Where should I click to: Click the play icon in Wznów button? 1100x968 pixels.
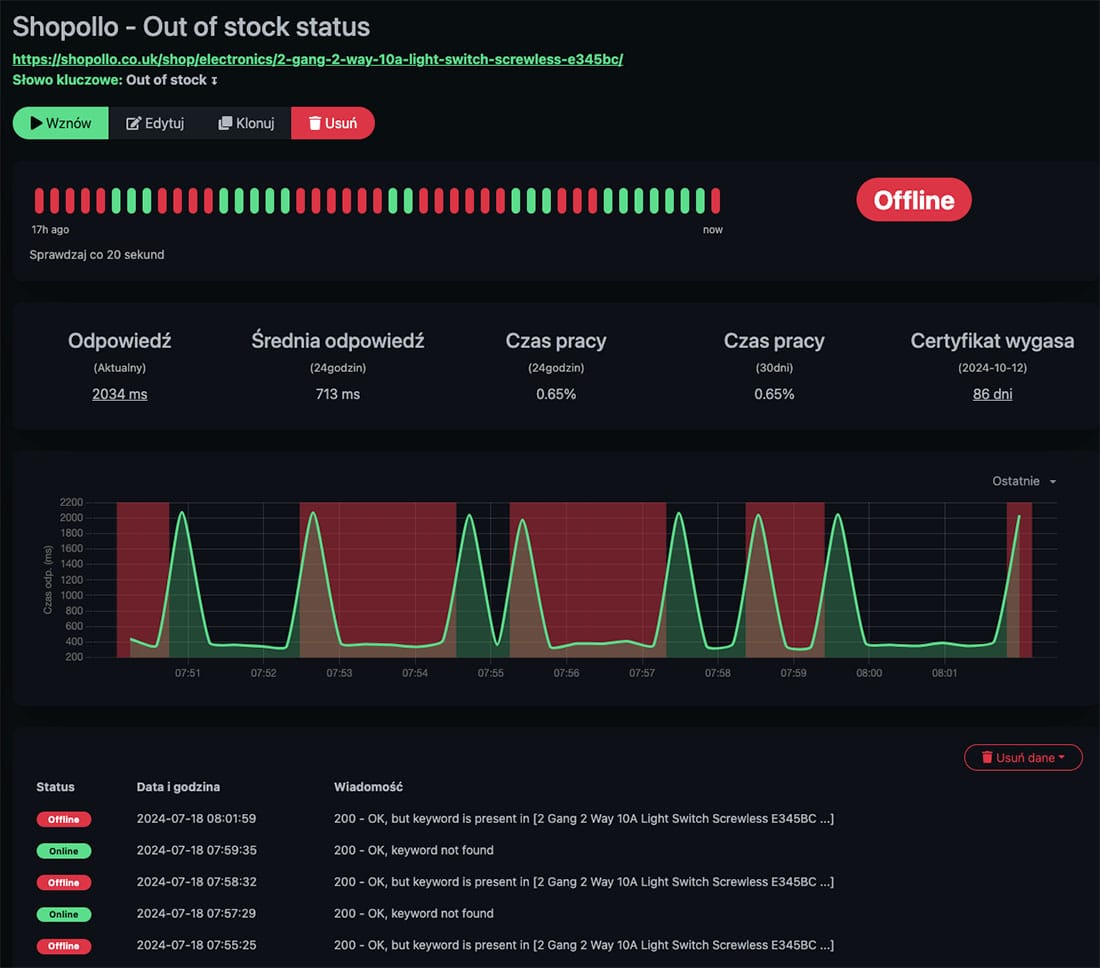click(36, 124)
